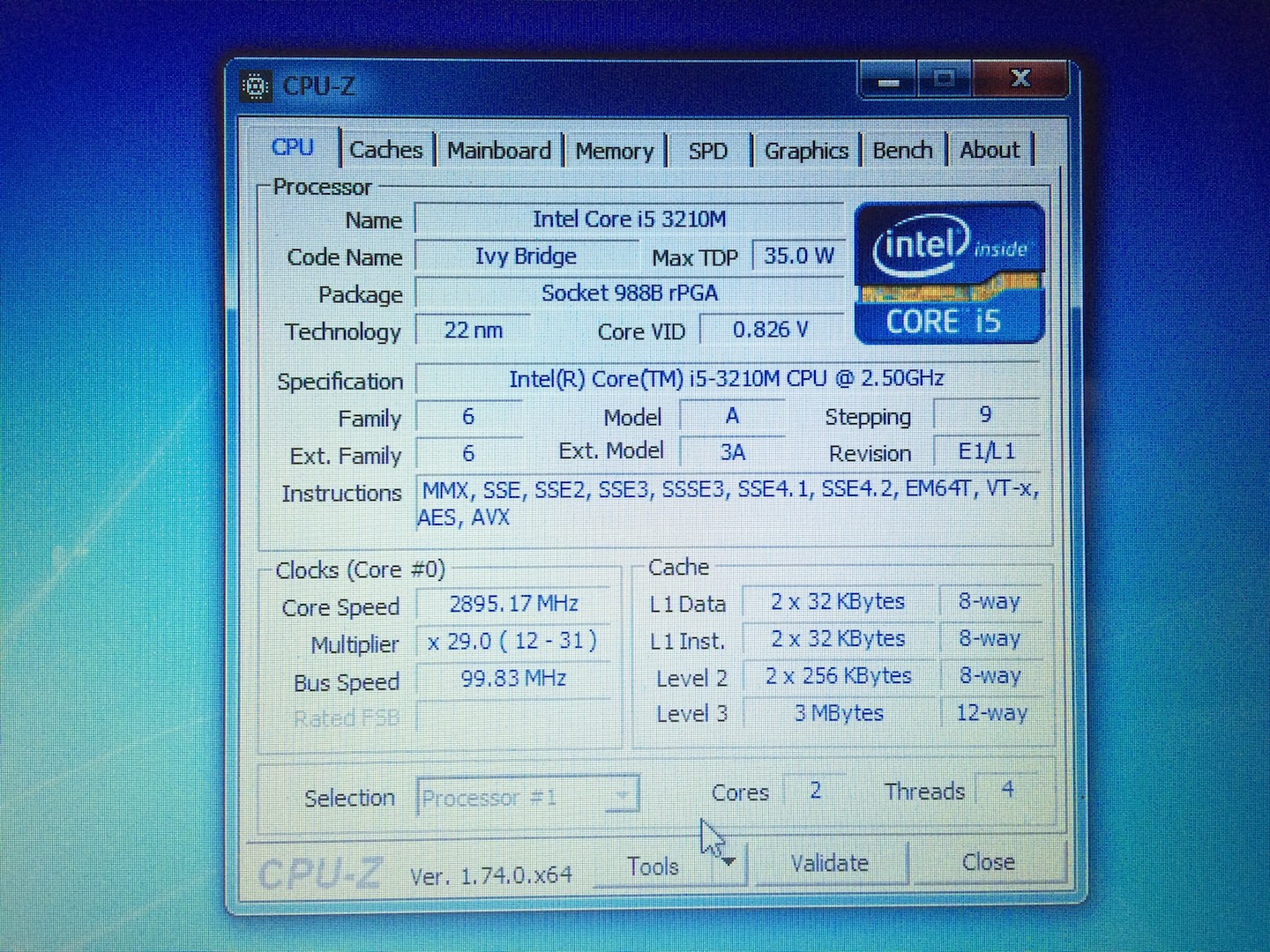Click the L1 Inst. '8-way' associativity

coord(990,639)
